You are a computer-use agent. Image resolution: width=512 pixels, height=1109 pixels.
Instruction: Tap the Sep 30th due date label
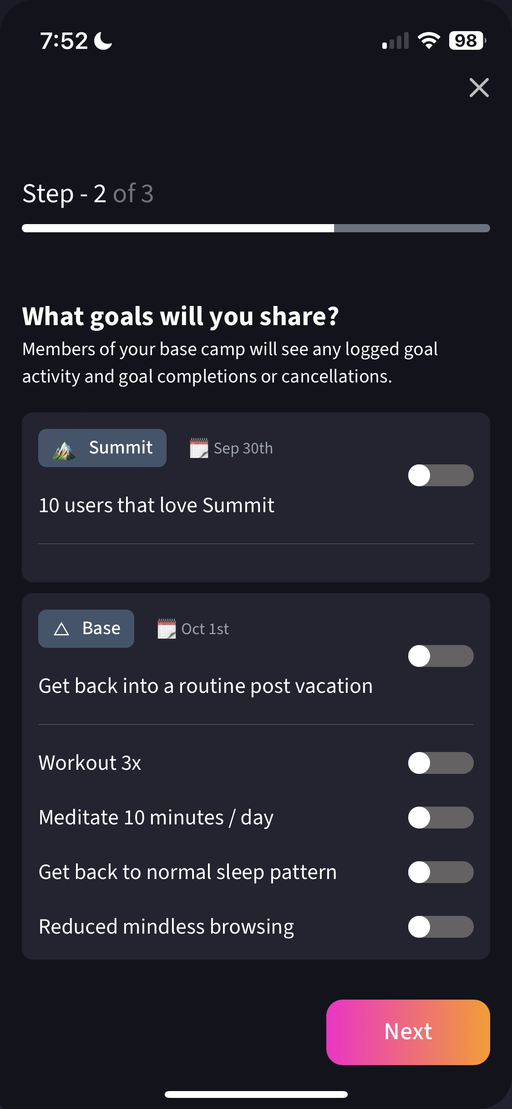243,448
